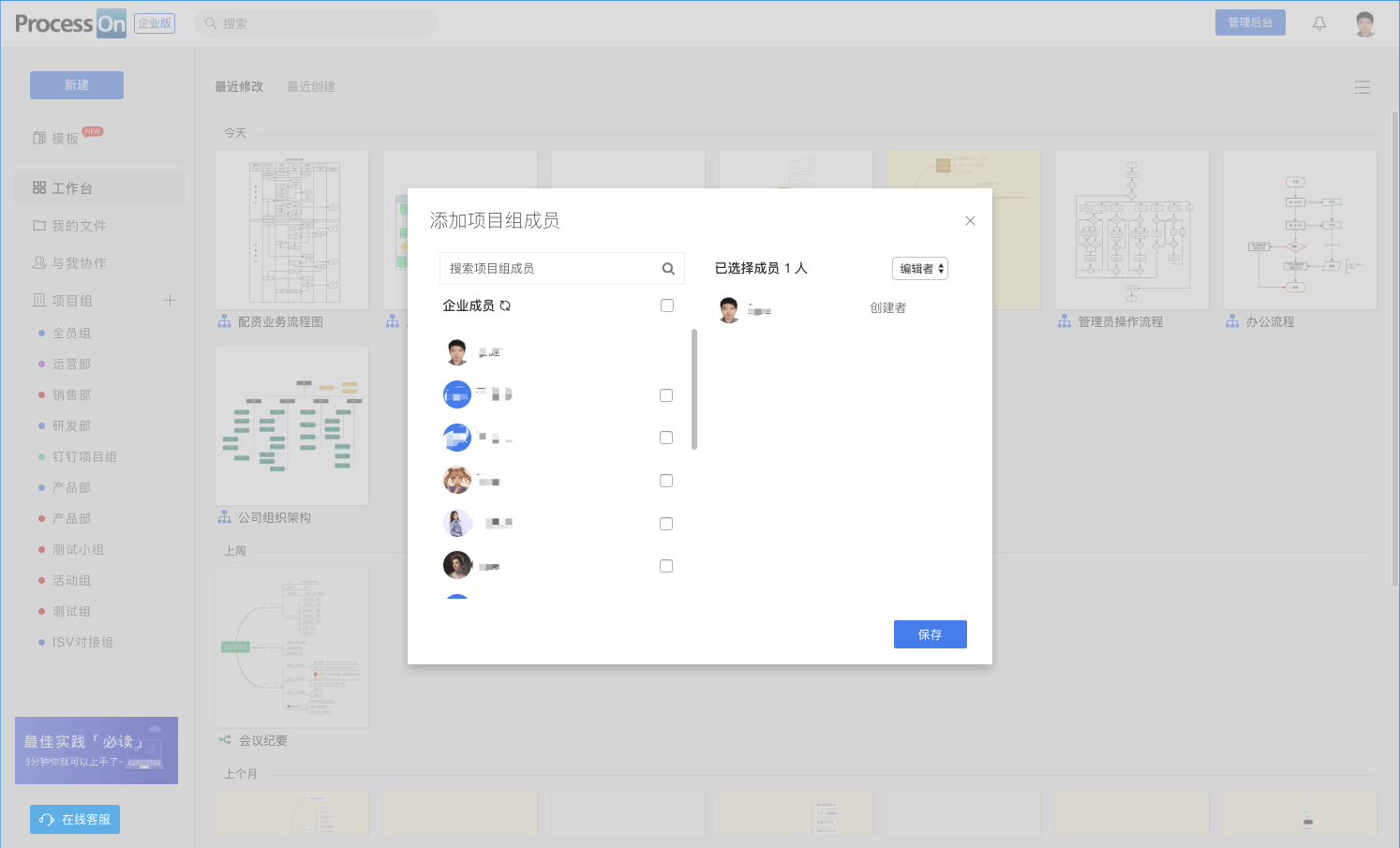Click the headset icon in 在线客服

47,820
